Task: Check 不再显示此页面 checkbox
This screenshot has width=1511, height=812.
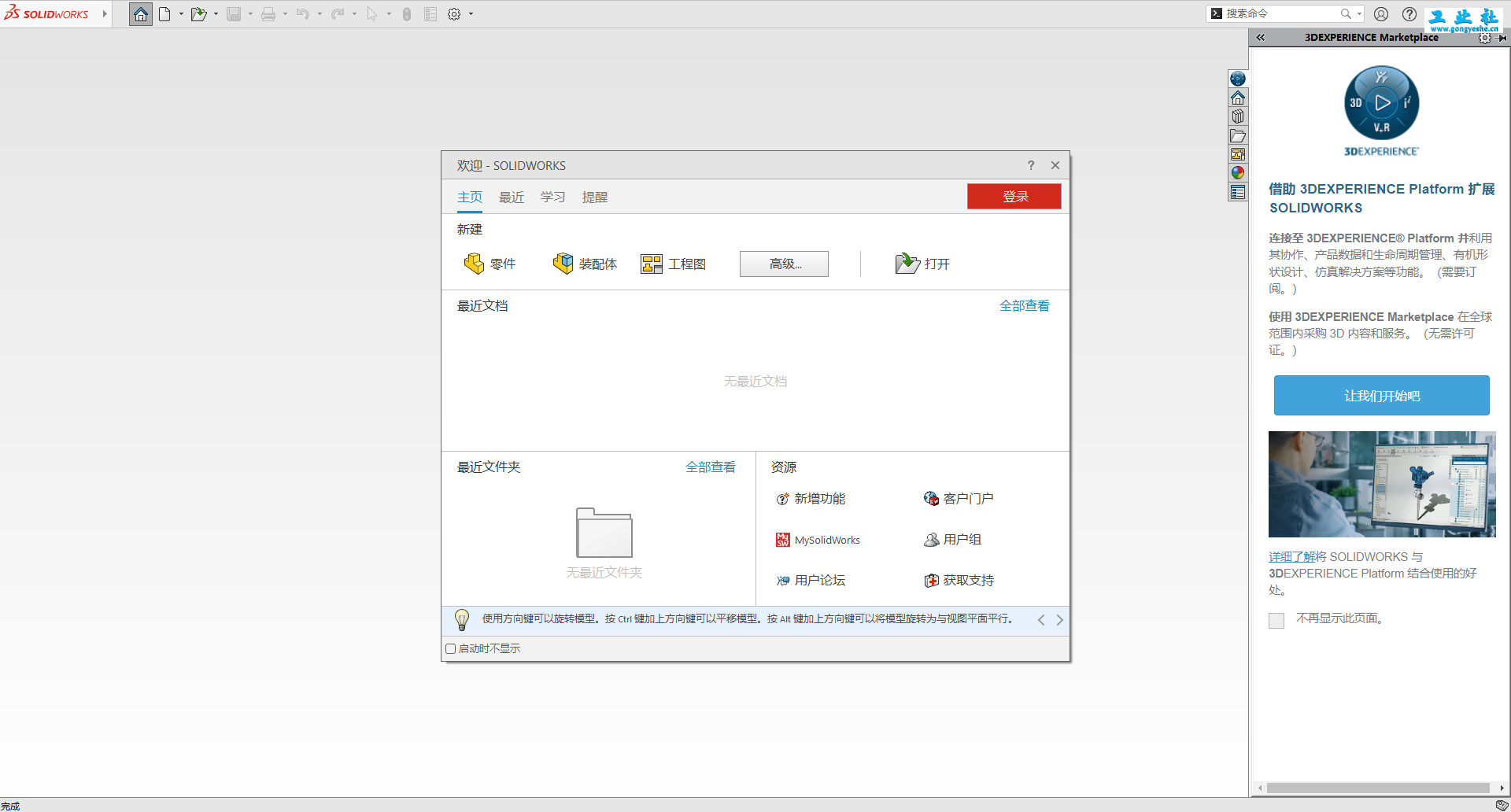Action: pyautogui.click(x=1276, y=620)
